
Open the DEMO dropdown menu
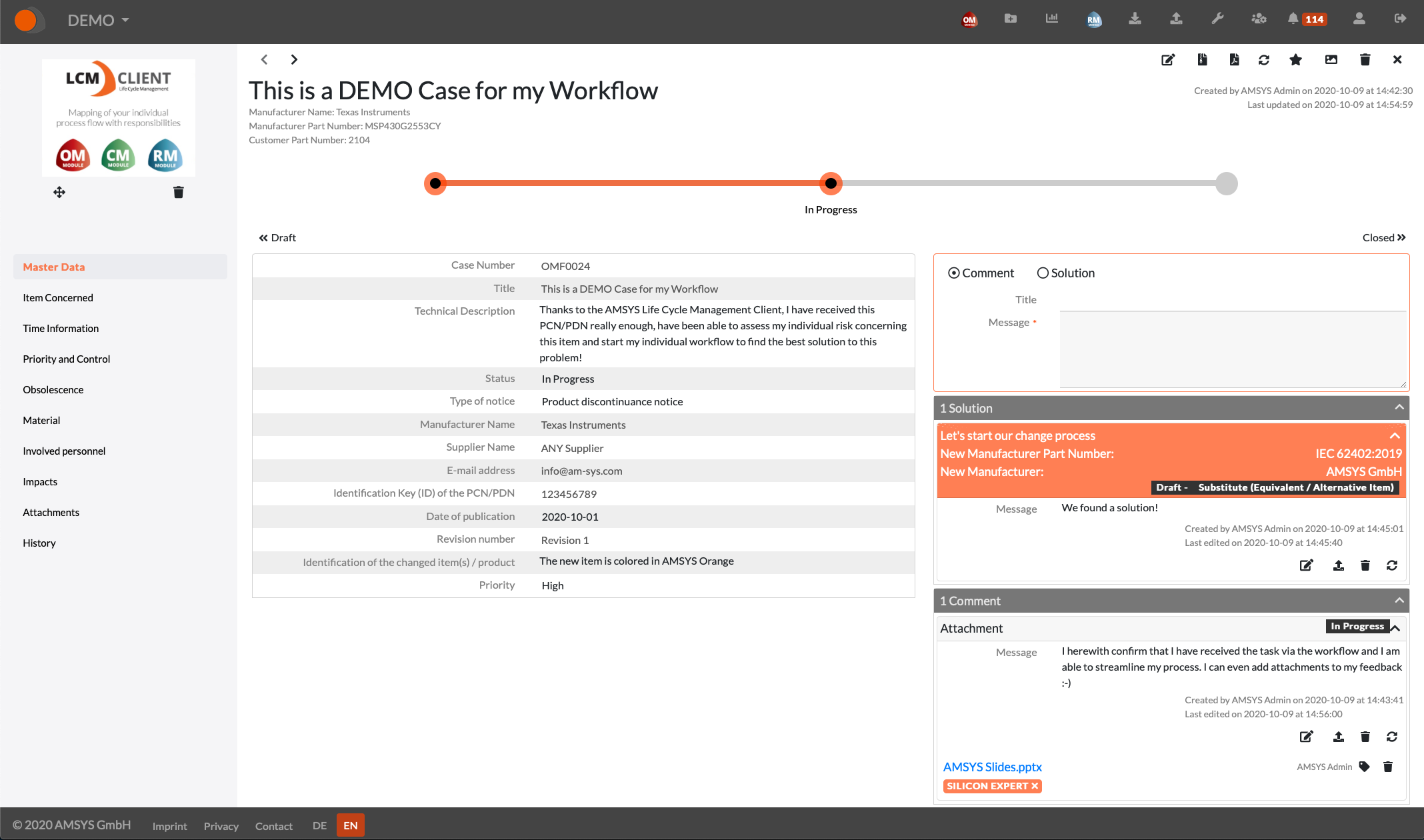(x=97, y=20)
